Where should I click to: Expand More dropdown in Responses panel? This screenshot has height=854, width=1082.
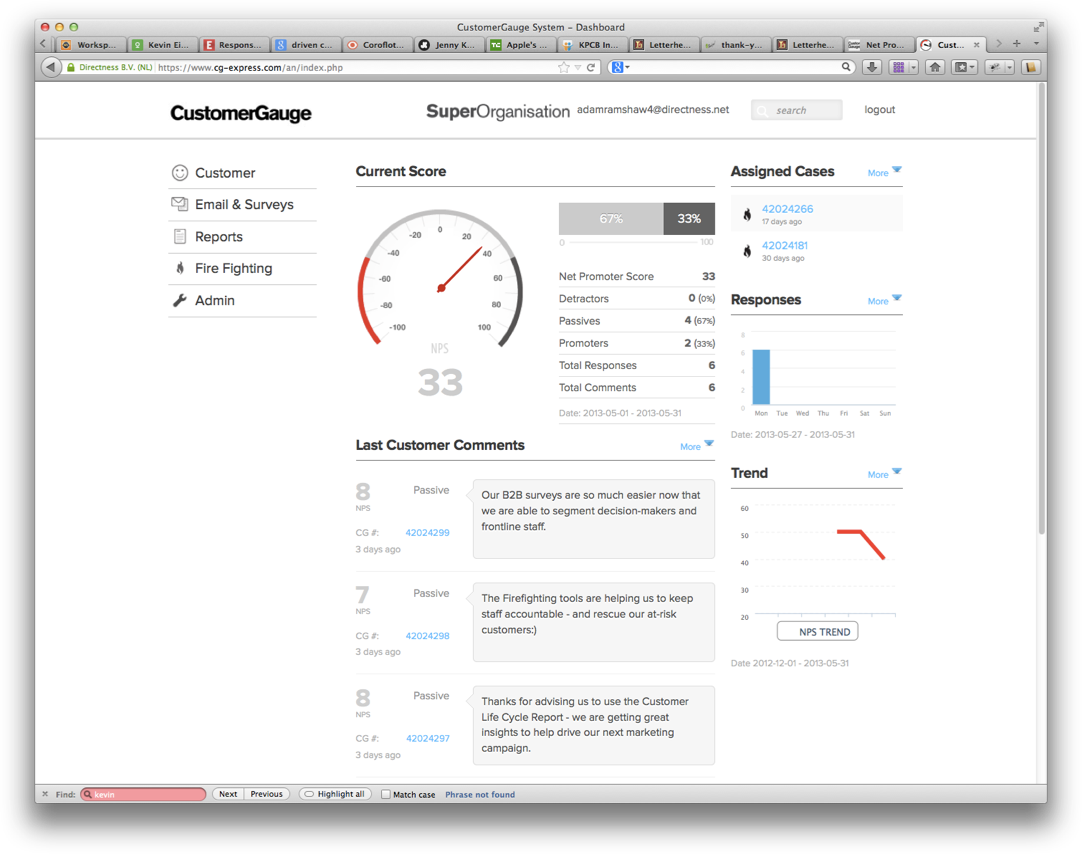(884, 300)
